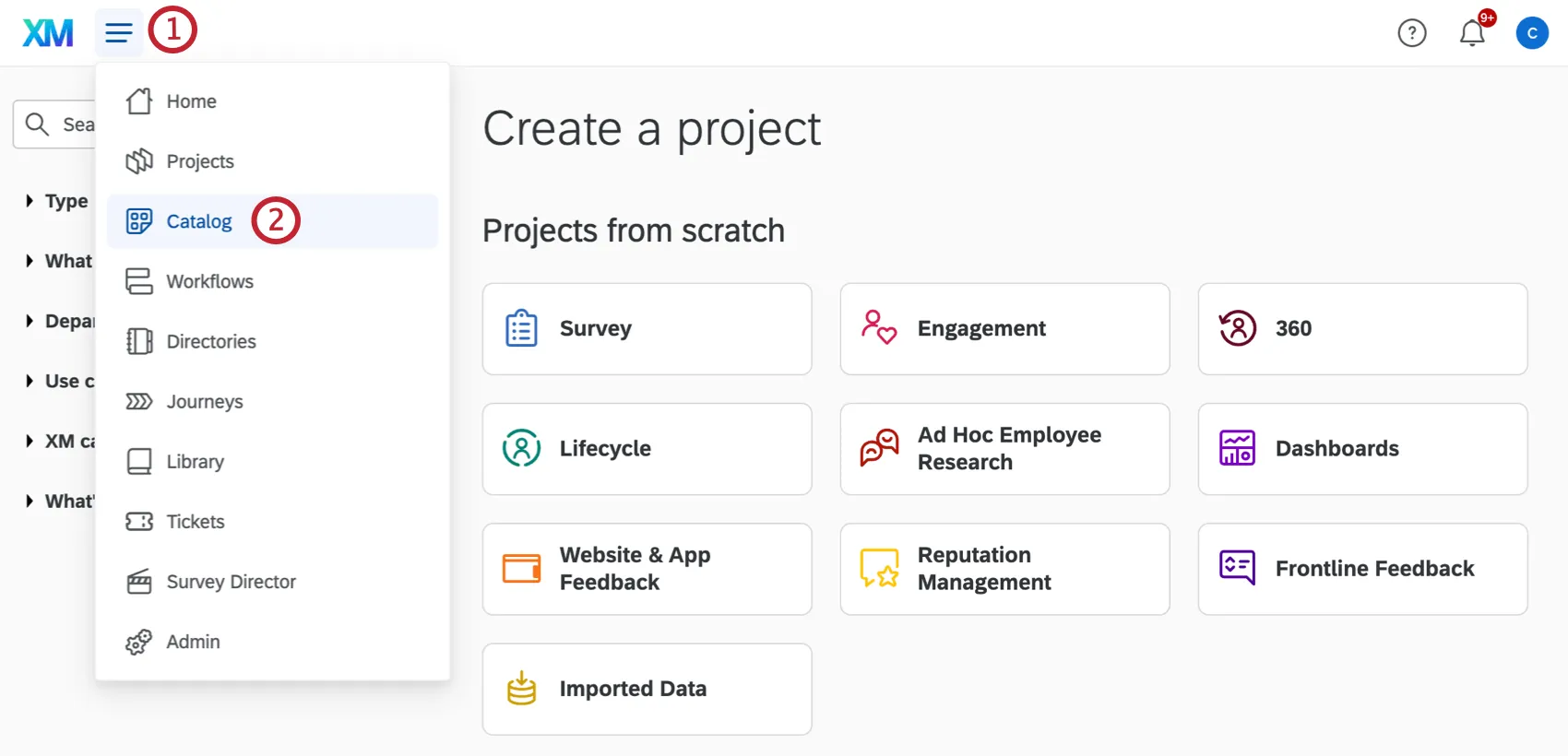
Task: Open the notifications bell
Action: 1471,33
